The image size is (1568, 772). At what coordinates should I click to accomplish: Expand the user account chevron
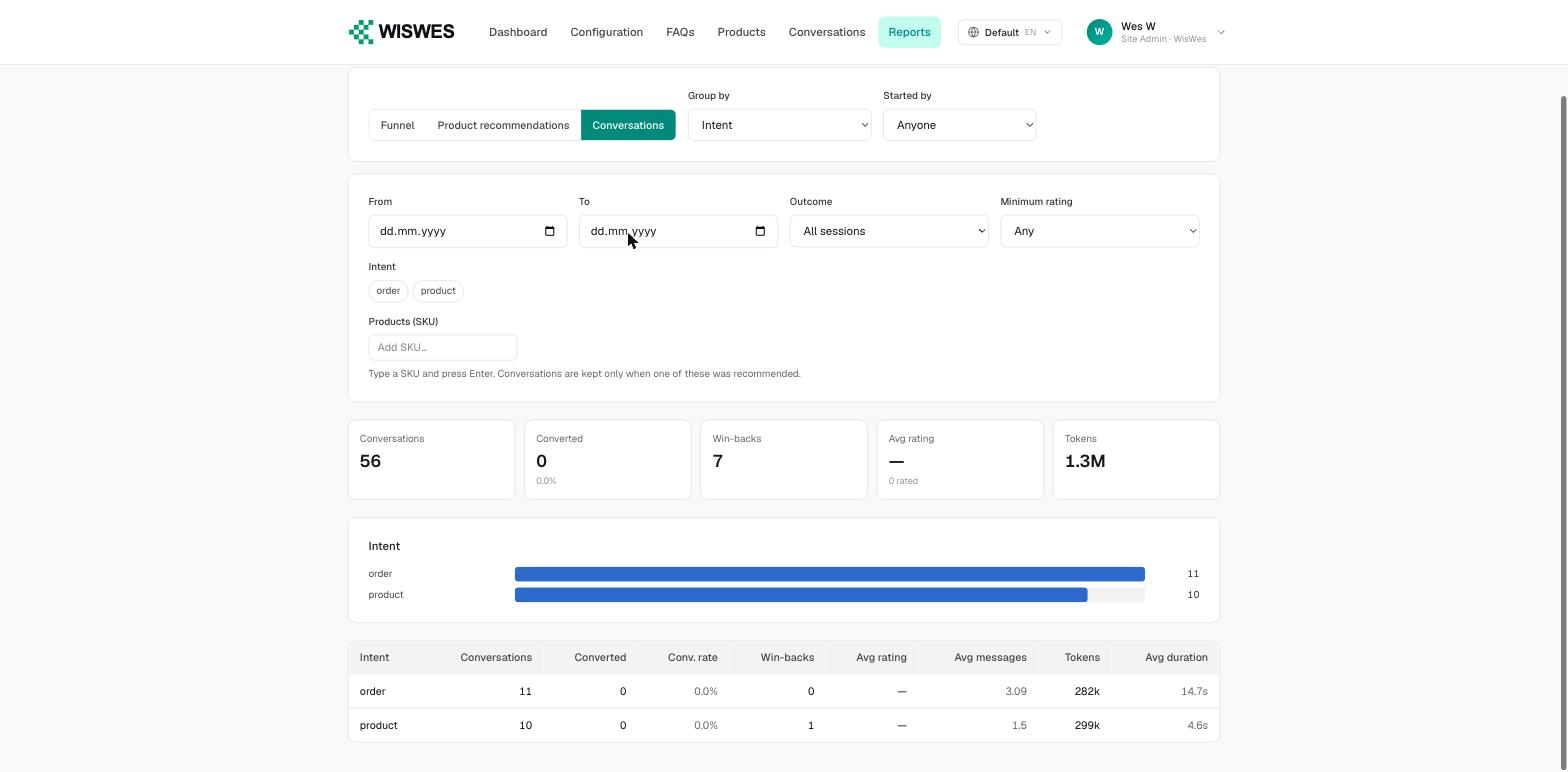pyautogui.click(x=1221, y=32)
